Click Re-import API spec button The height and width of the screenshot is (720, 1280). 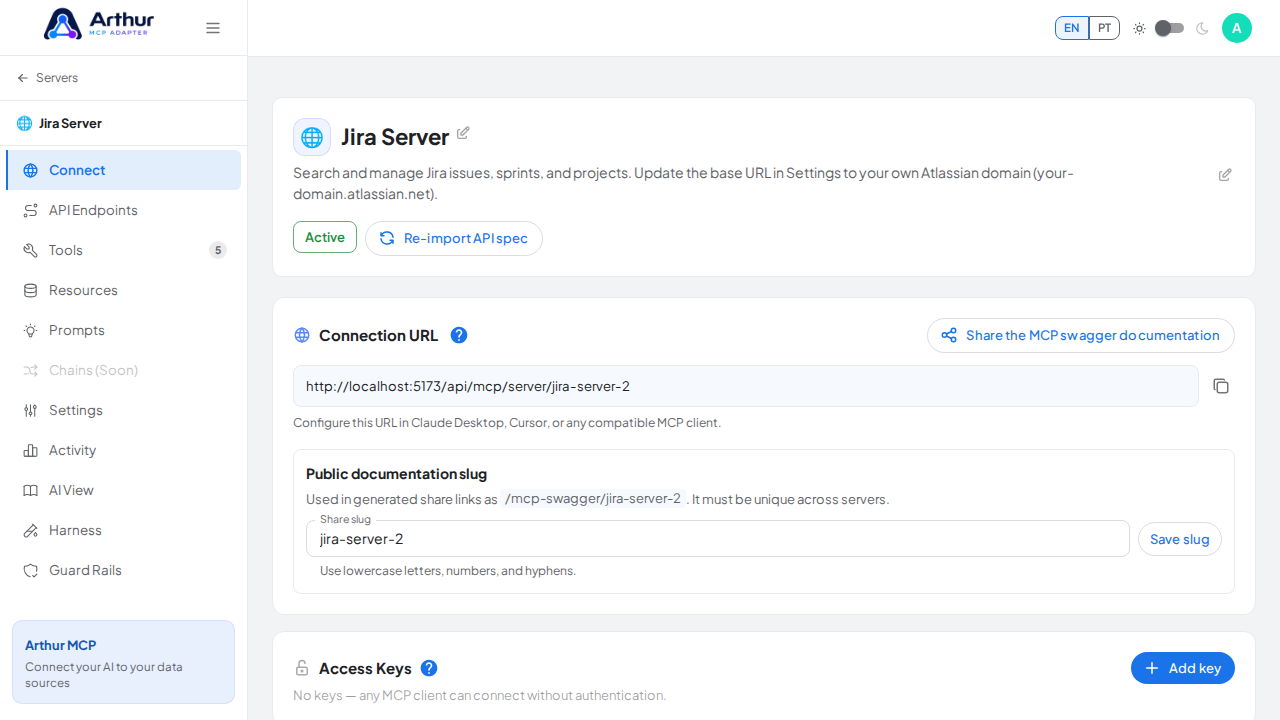pyautogui.click(x=454, y=238)
